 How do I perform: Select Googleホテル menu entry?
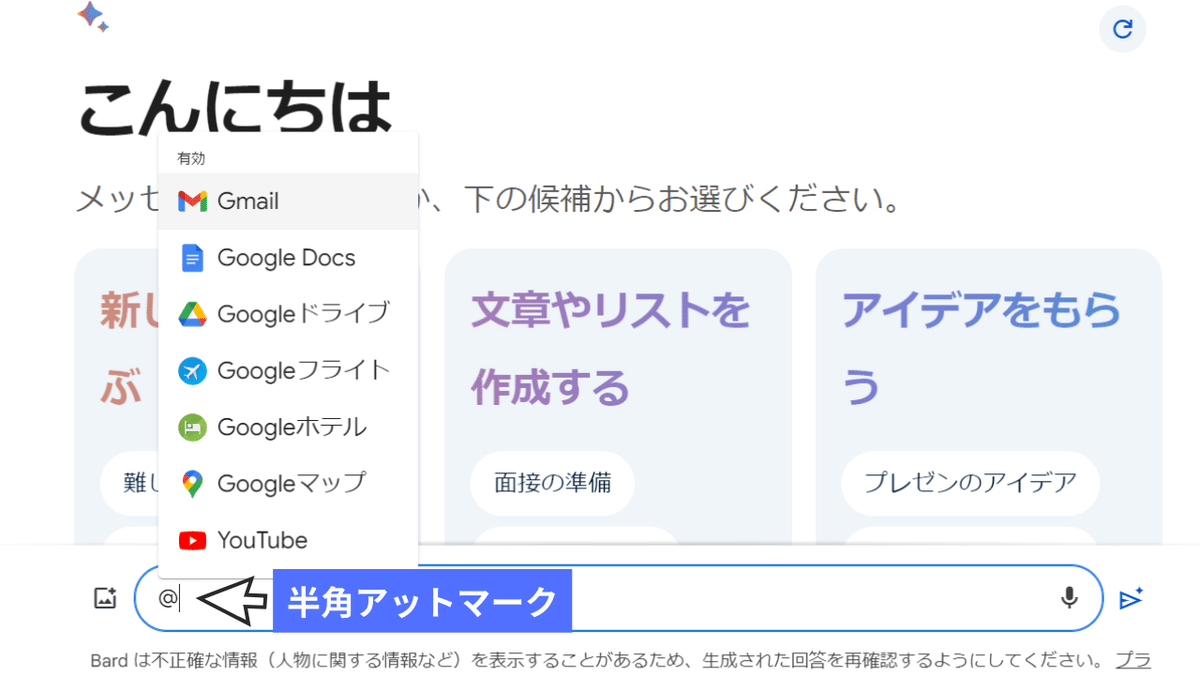click(x=288, y=428)
